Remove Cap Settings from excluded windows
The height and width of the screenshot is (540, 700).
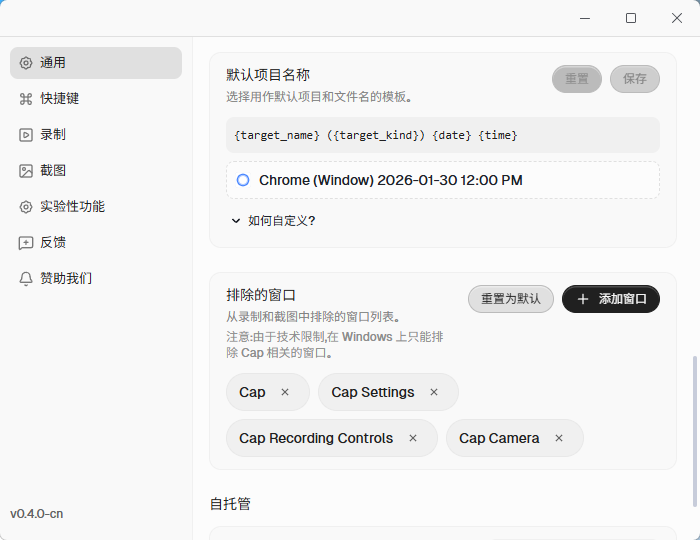(x=434, y=392)
